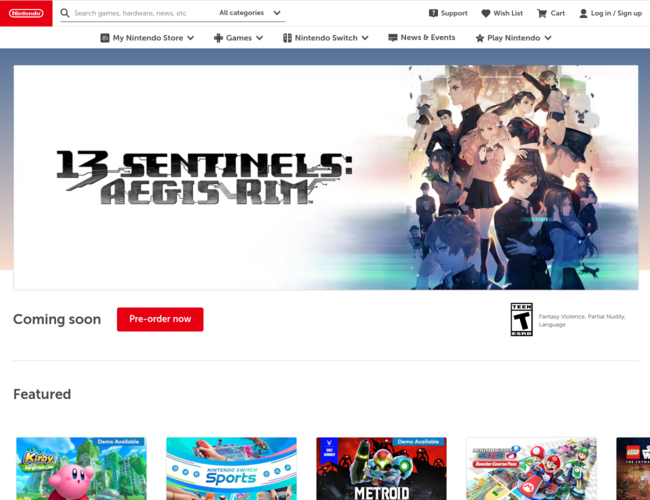Click the Demo Available badge on Kirby
Screen dimensions: 650x500
tap(118, 442)
